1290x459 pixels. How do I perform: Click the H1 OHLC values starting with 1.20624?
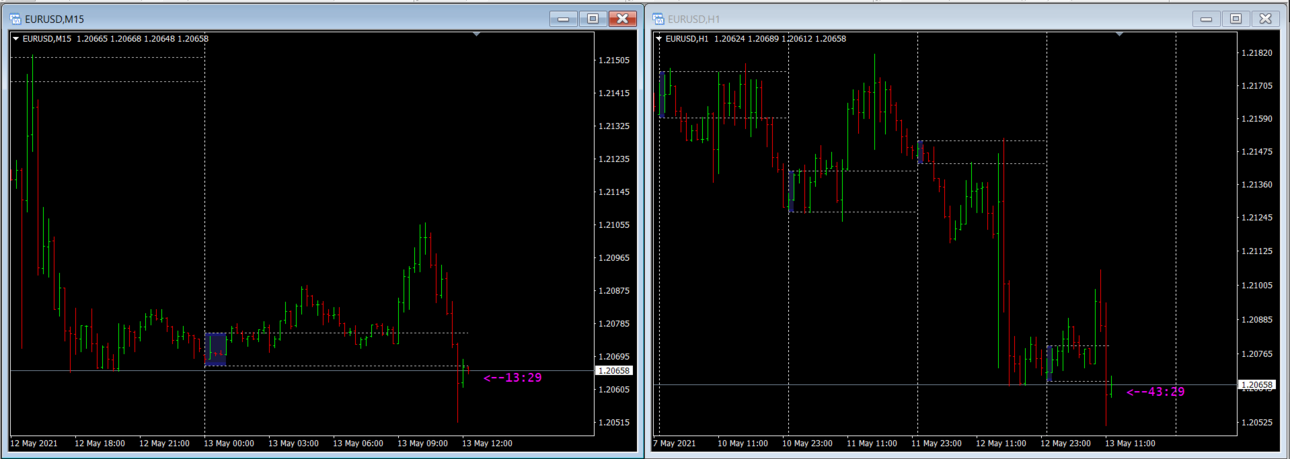[x=780, y=39]
